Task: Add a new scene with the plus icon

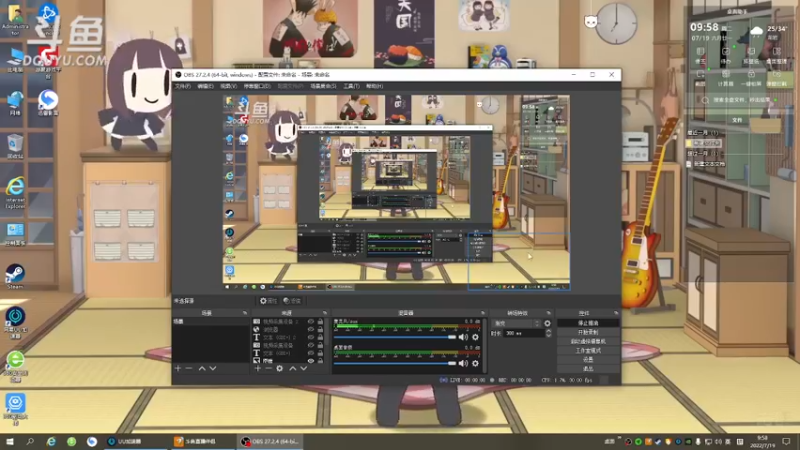Action: [178, 368]
